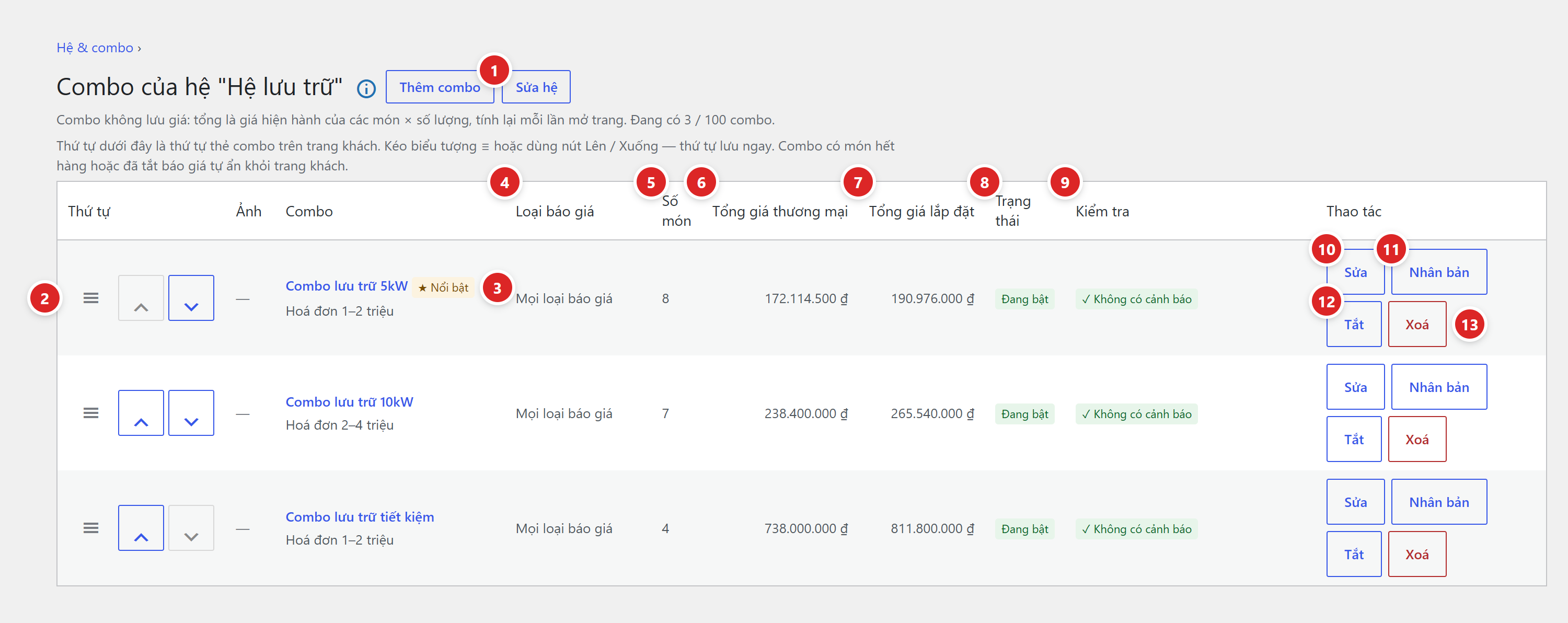Click drag handle icon of Combo lưu trữ 10kW
Image resolution: width=1568 pixels, height=623 pixels.
point(91,413)
